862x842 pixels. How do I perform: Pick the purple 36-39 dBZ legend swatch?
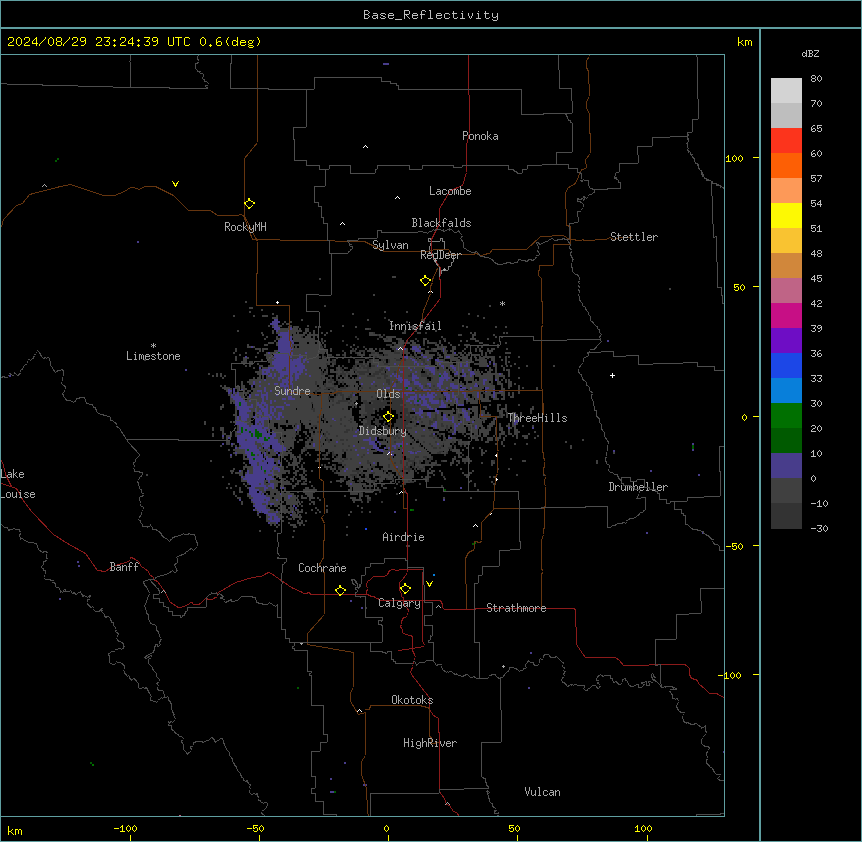pyautogui.click(x=786, y=341)
